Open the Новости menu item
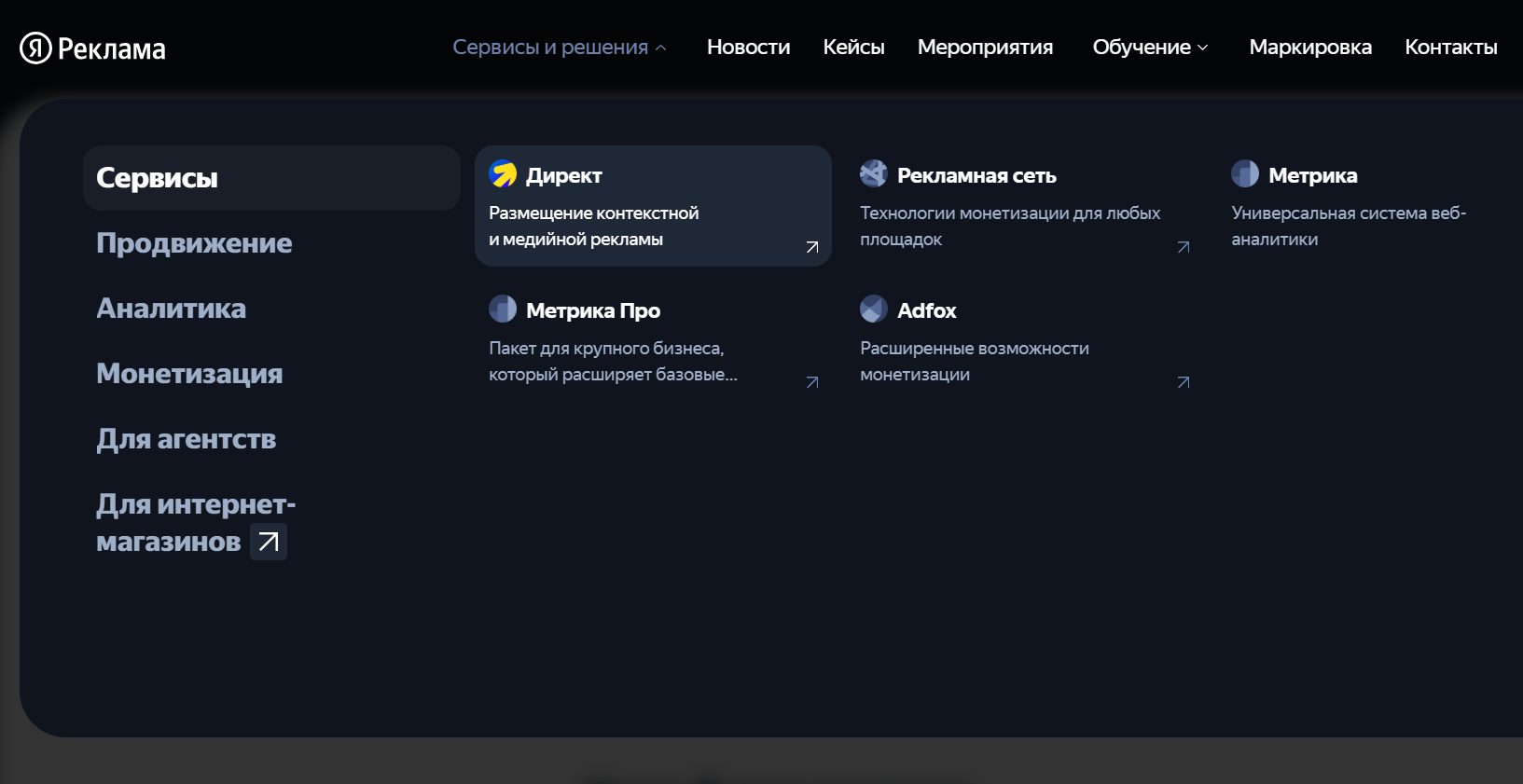1523x784 pixels. [x=748, y=48]
